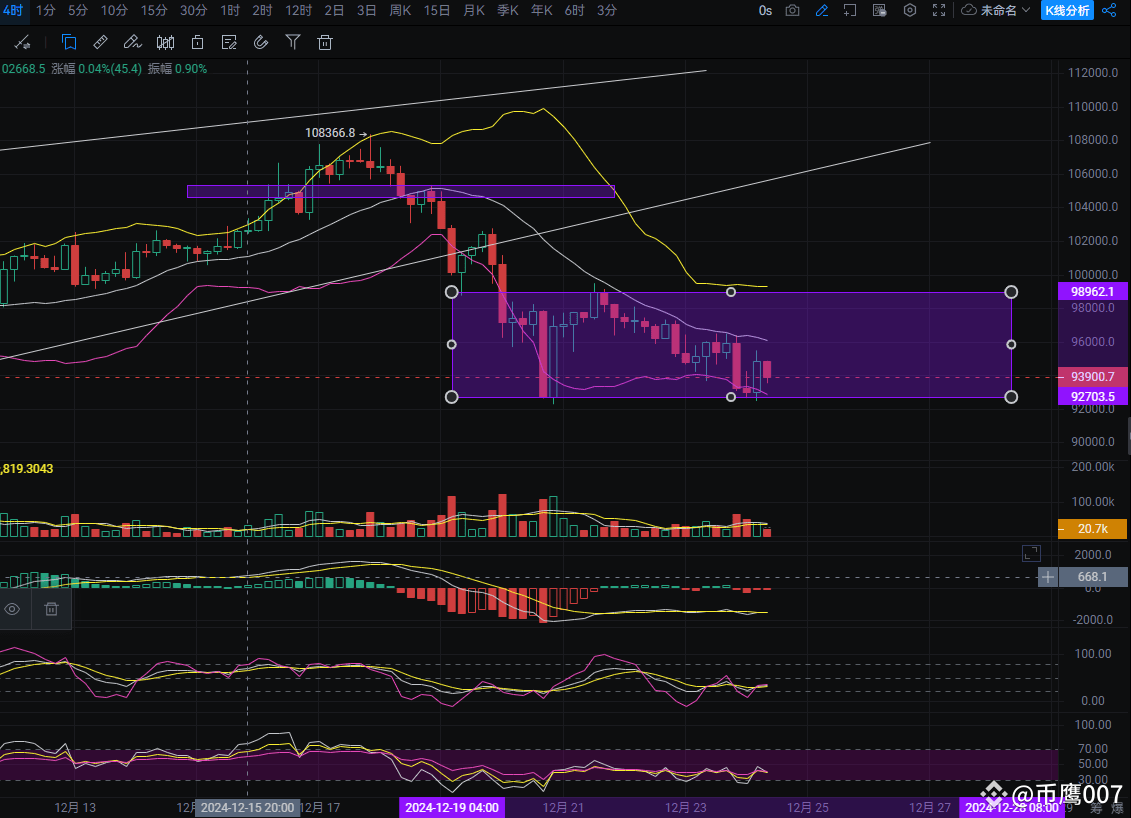Expand the cloud save menu
Viewport: 1131px width, 818px height.
pos(967,11)
